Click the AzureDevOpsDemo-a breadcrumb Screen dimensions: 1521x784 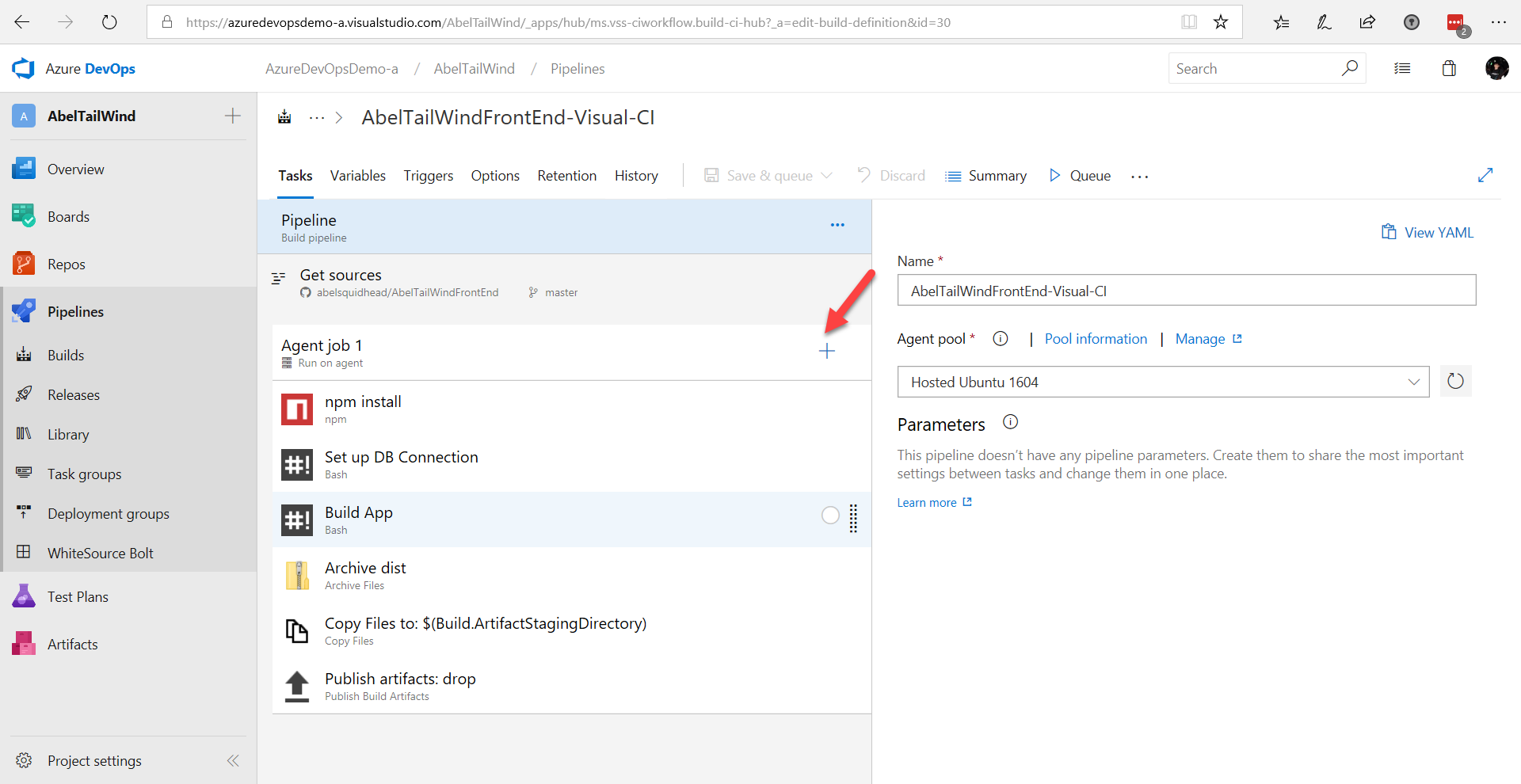(332, 69)
